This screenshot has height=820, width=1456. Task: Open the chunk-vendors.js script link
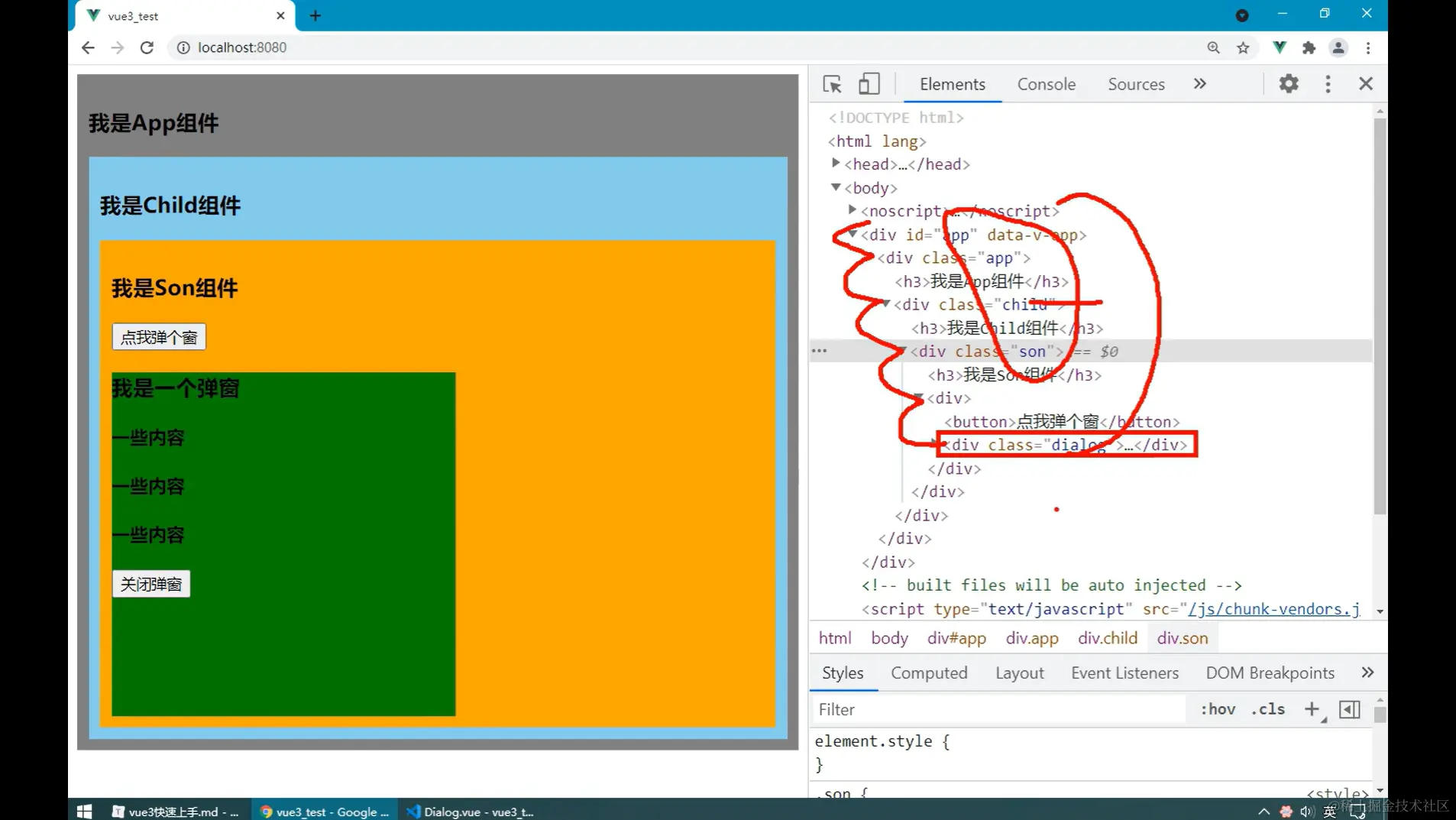pyautogui.click(x=1273, y=609)
